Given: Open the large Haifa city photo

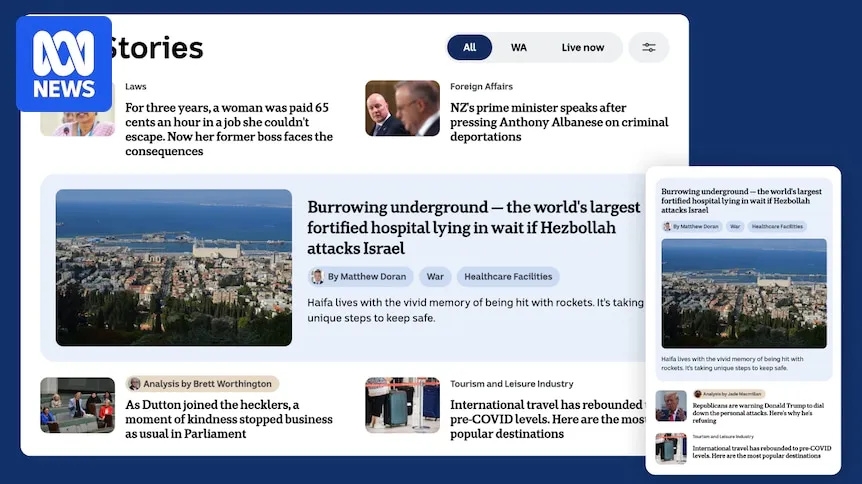Looking at the screenshot, I should pos(174,268).
